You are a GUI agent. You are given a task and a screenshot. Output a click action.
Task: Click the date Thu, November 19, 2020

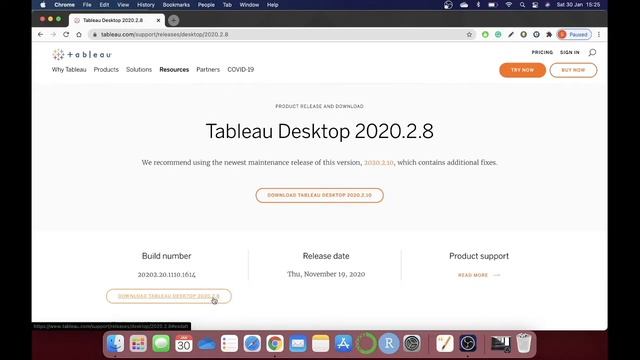coord(326,274)
